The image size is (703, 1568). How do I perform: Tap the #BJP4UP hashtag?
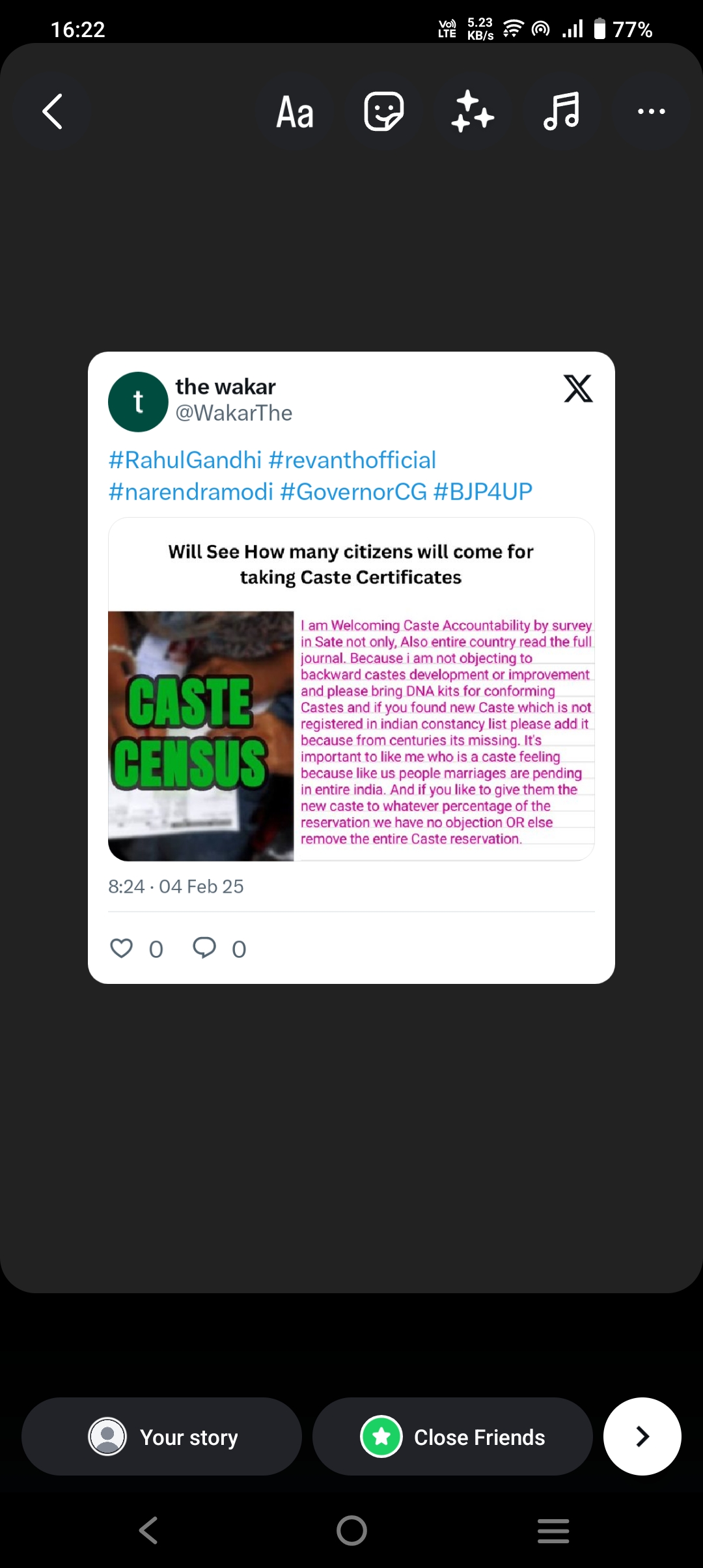[x=482, y=492]
